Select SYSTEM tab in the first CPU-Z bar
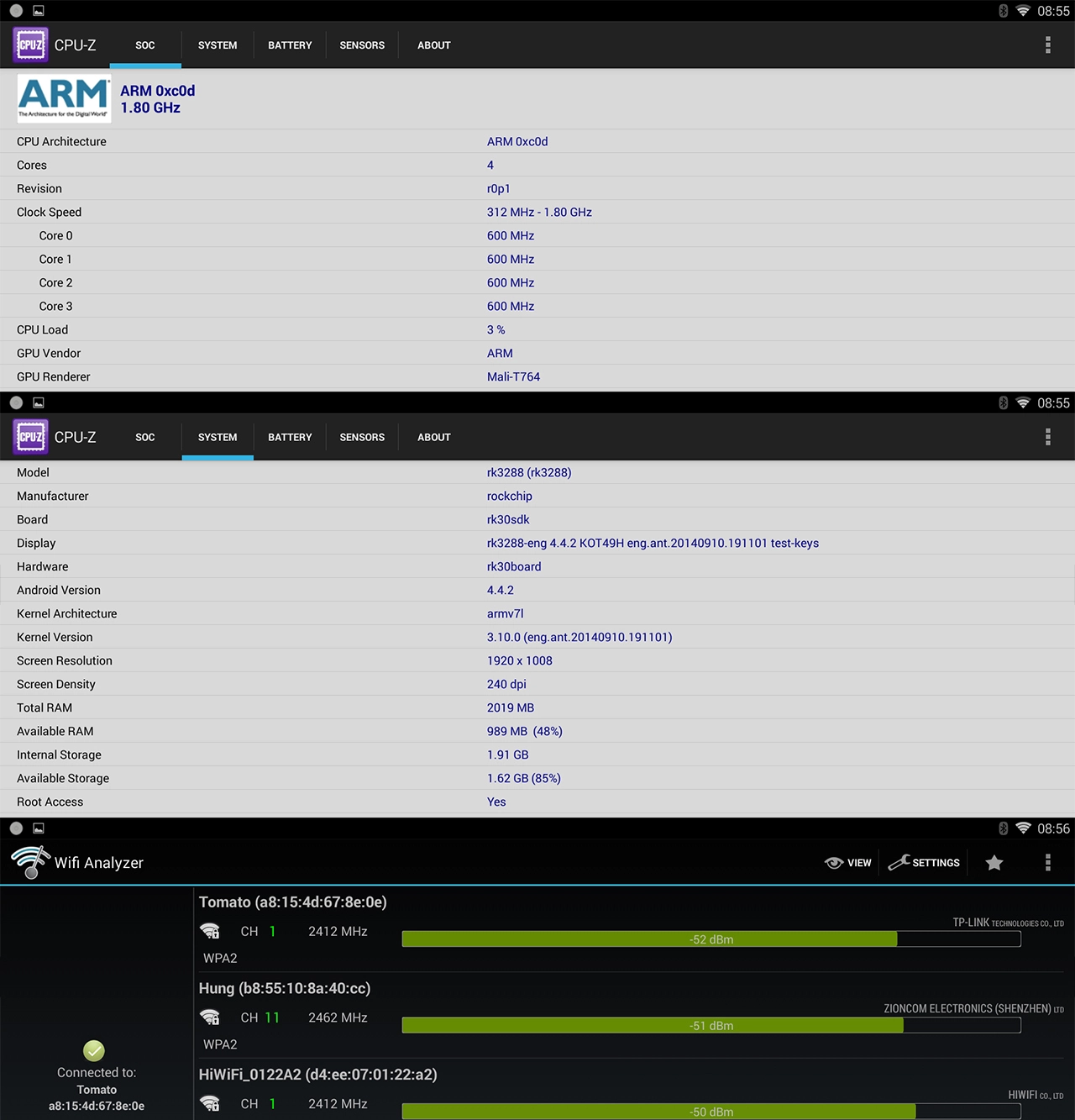The width and height of the screenshot is (1075, 1120). pyautogui.click(x=218, y=45)
